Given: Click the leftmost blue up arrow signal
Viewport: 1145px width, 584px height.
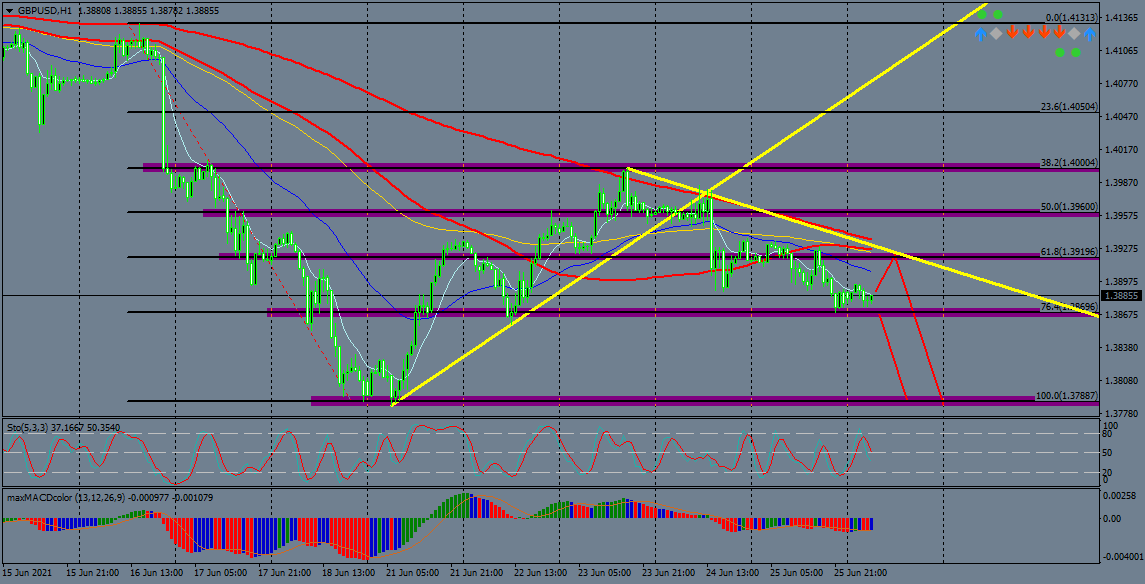Looking at the screenshot, I should [981, 33].
